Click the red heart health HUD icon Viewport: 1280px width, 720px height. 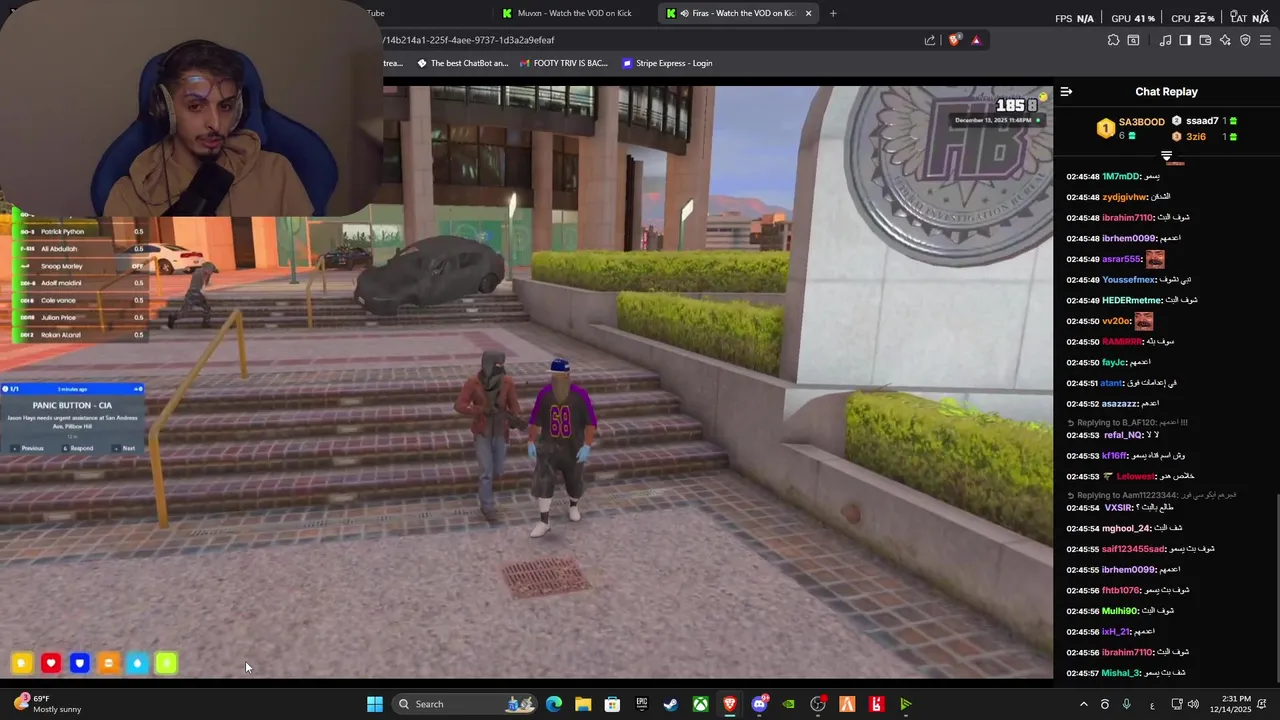point(51,663)
